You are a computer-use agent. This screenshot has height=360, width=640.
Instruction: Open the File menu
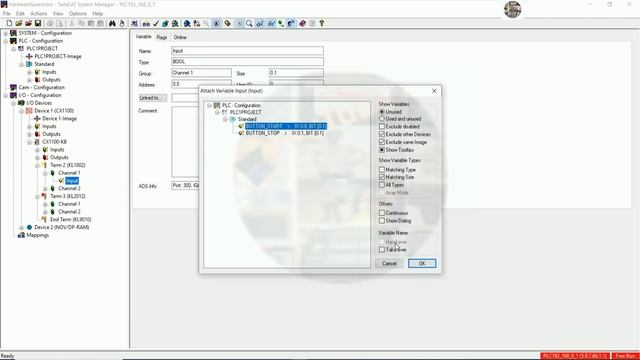tap(7, 13)
